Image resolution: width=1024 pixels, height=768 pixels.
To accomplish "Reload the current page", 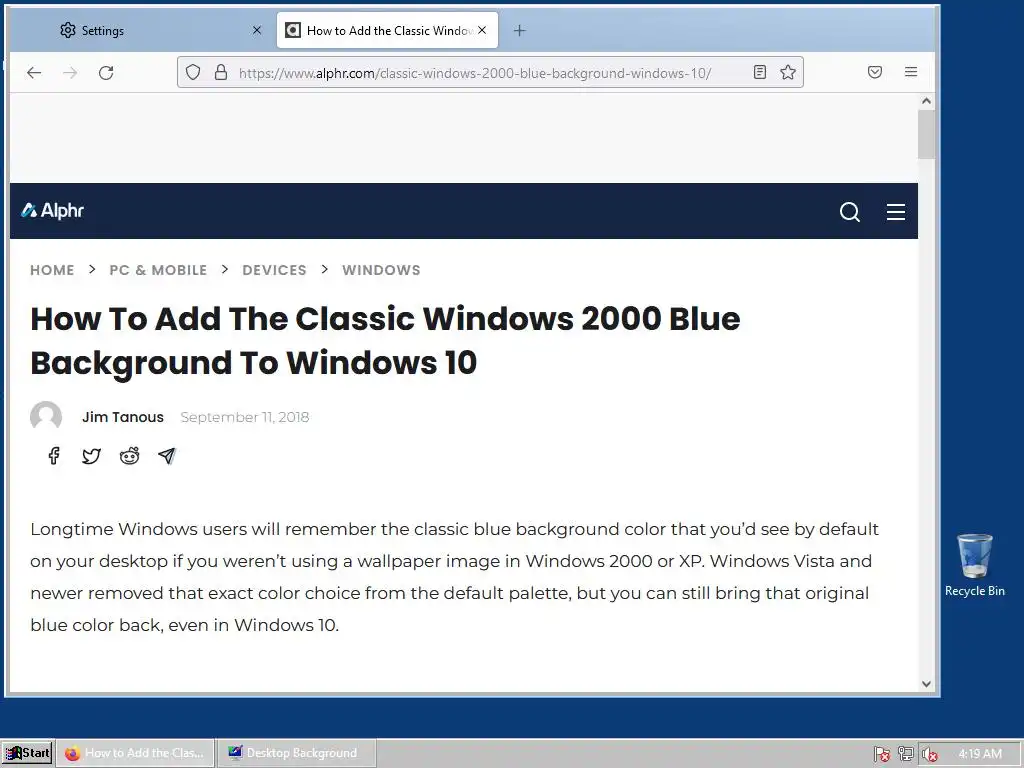I will click(x=106, y=72).
